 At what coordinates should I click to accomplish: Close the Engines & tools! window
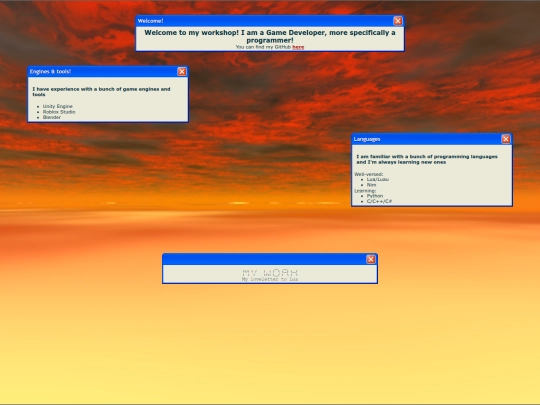point(182,71)
